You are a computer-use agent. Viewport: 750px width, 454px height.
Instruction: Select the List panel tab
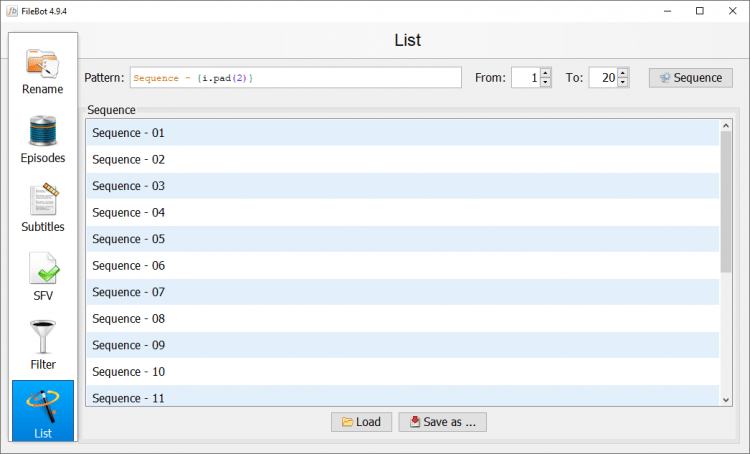(x=43, y=410)
